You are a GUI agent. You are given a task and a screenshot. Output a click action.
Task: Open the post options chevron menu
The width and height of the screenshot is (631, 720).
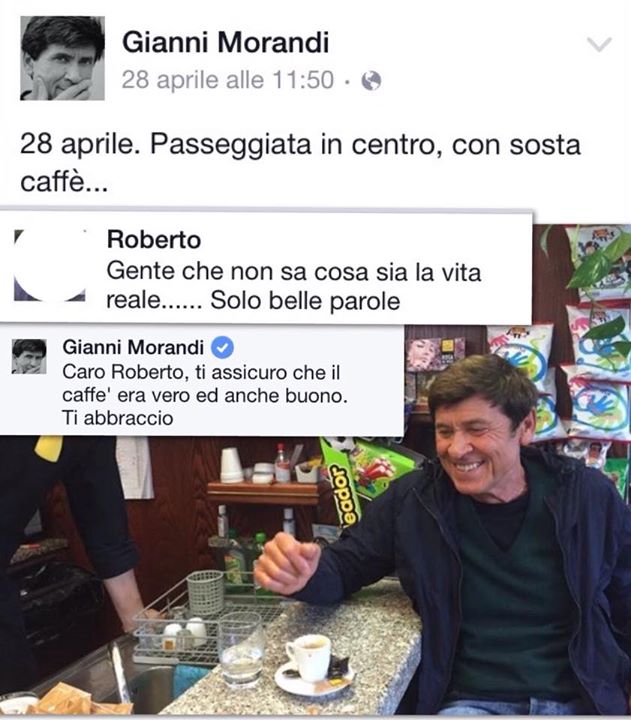(x=599, y=45)
